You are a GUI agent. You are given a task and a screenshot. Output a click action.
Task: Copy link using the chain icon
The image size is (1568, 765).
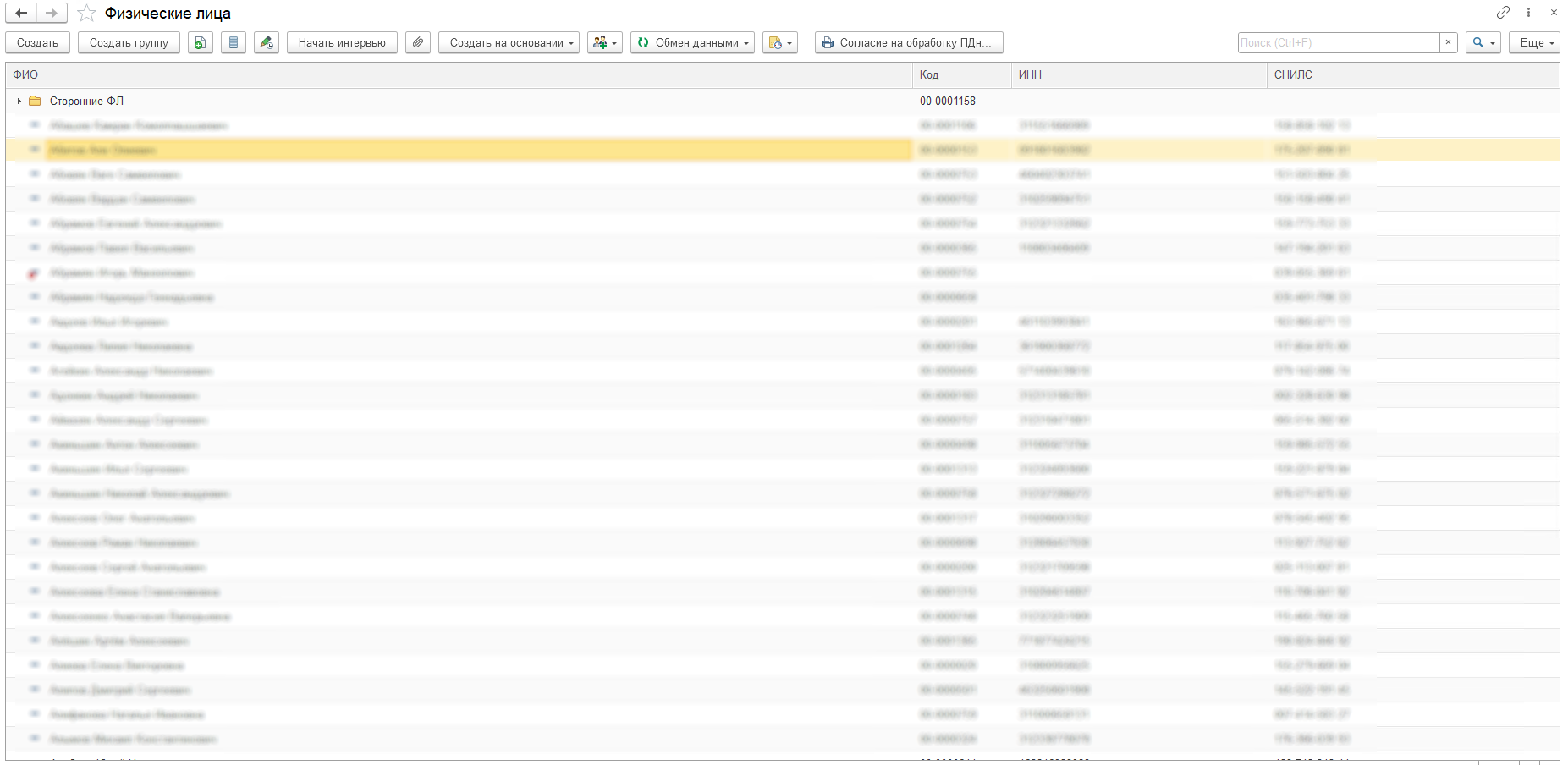point(1503,13)
